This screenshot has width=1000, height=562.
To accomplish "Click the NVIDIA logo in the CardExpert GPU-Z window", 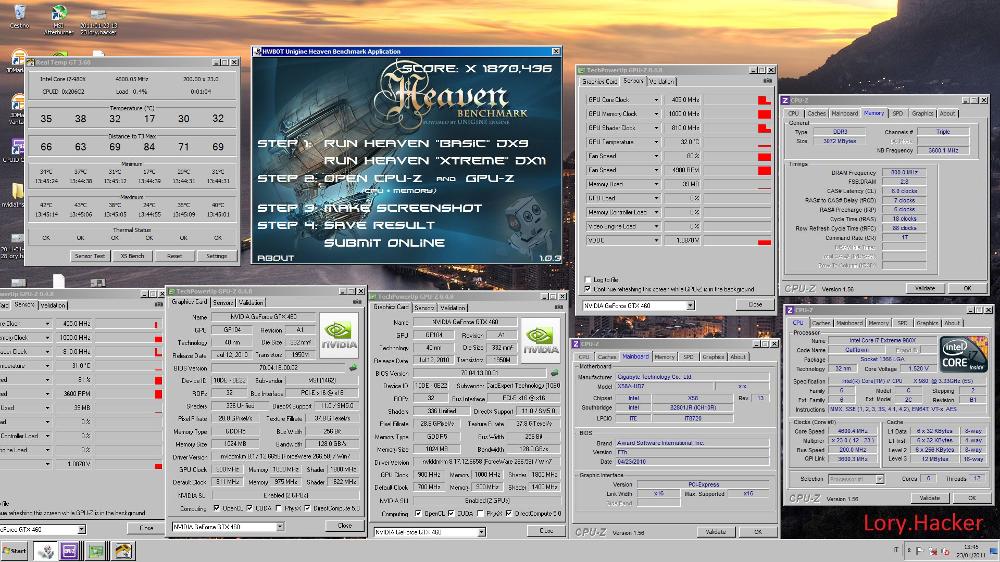I will click(540, 341).
